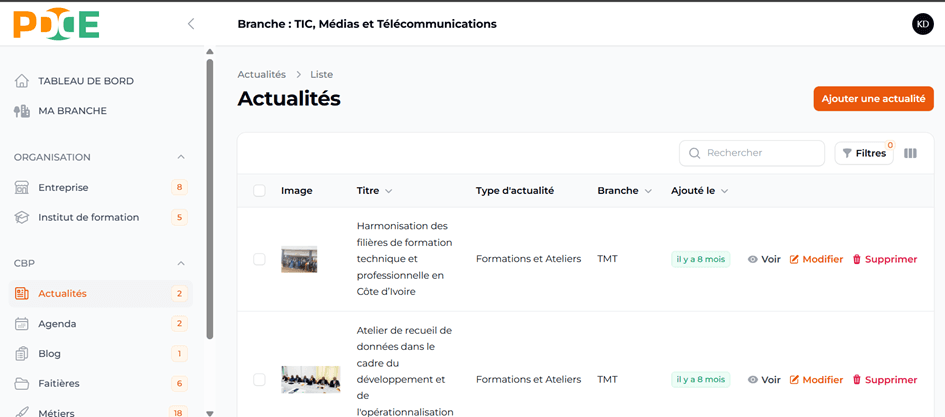The height and width of the screenshot is (417, 945).
Task: Click the Institut de formation graduation cap icon
Action: coord(22,217)
